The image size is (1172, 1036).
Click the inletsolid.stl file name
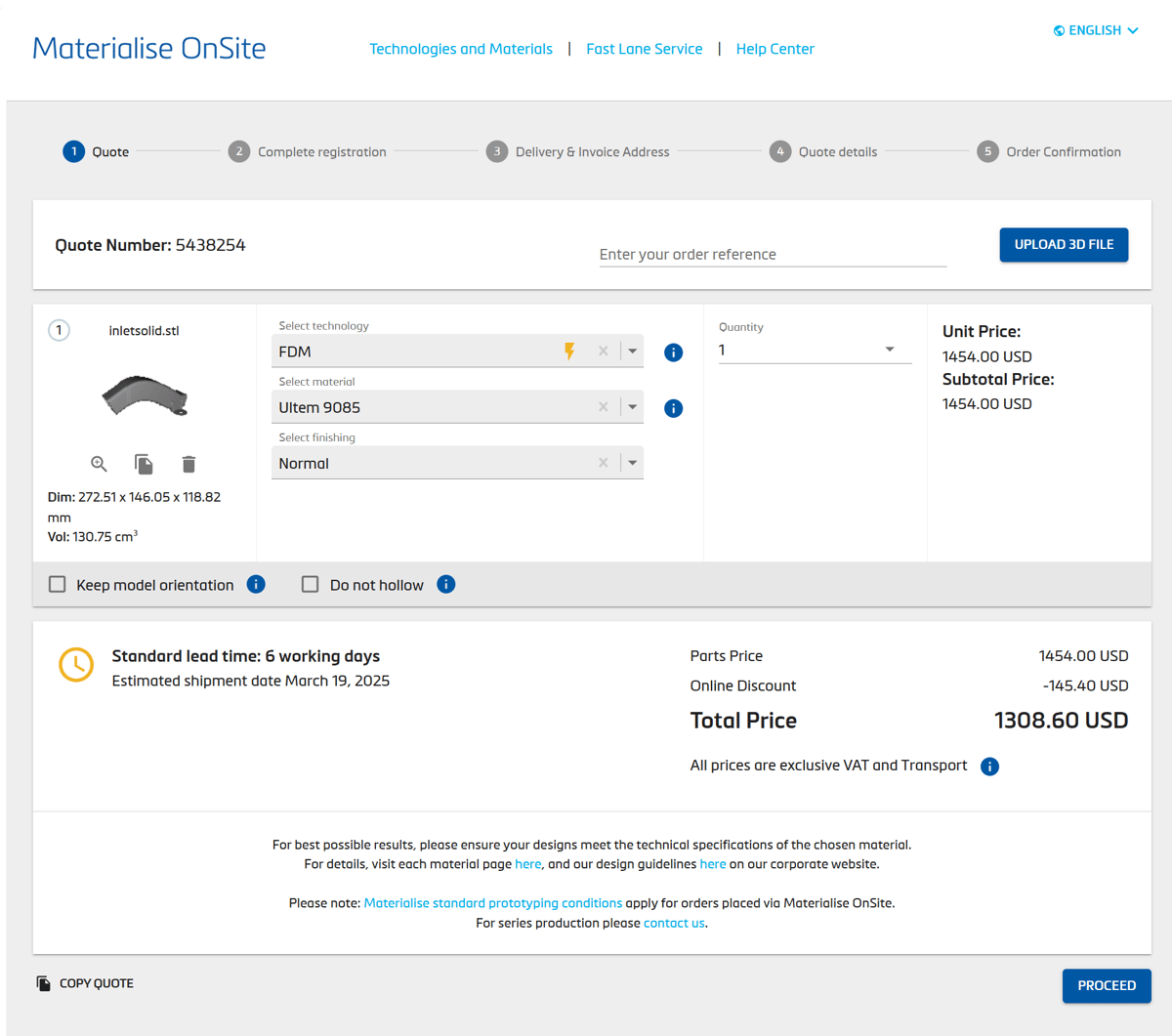[x=144, y=331]
